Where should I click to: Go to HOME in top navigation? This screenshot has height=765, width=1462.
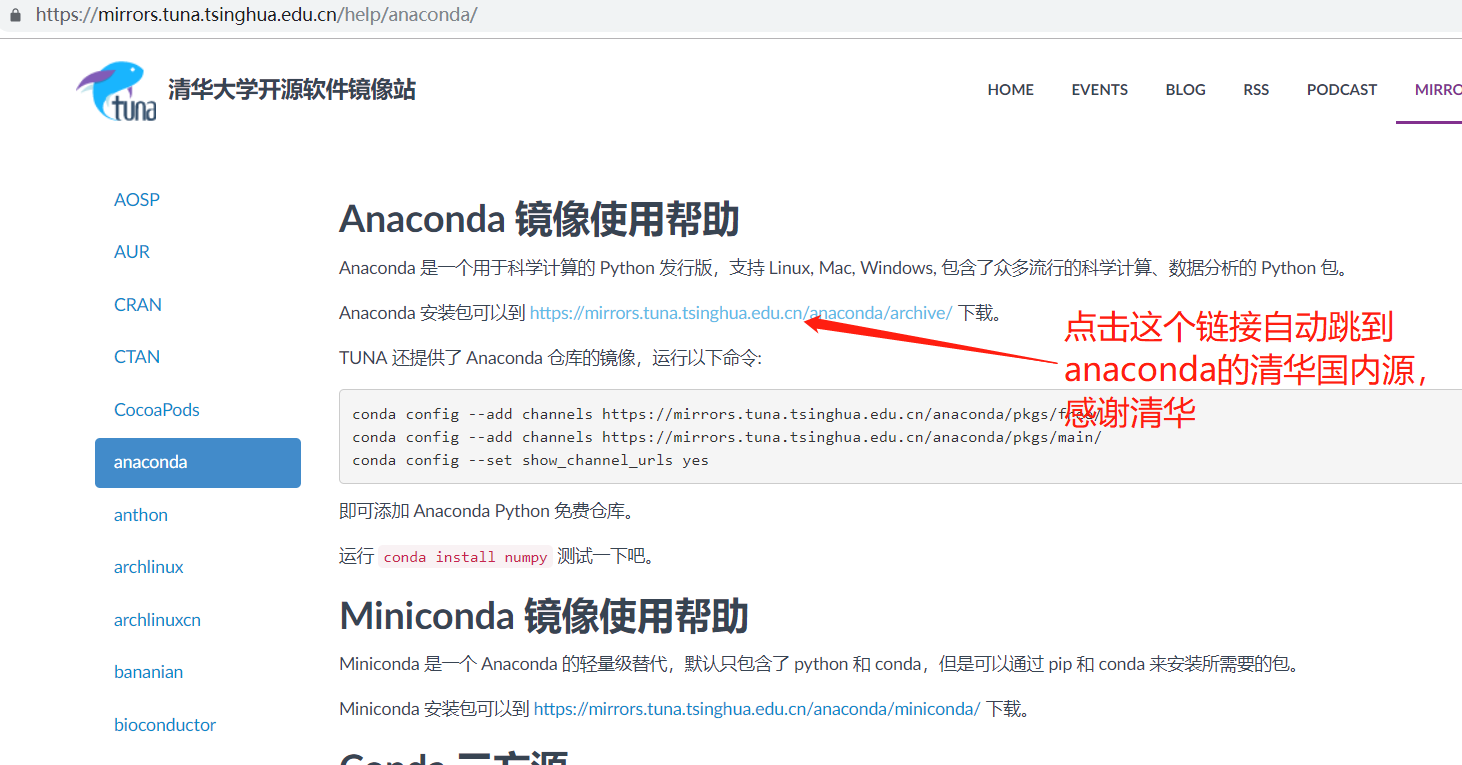click(x=1011, y=89)
